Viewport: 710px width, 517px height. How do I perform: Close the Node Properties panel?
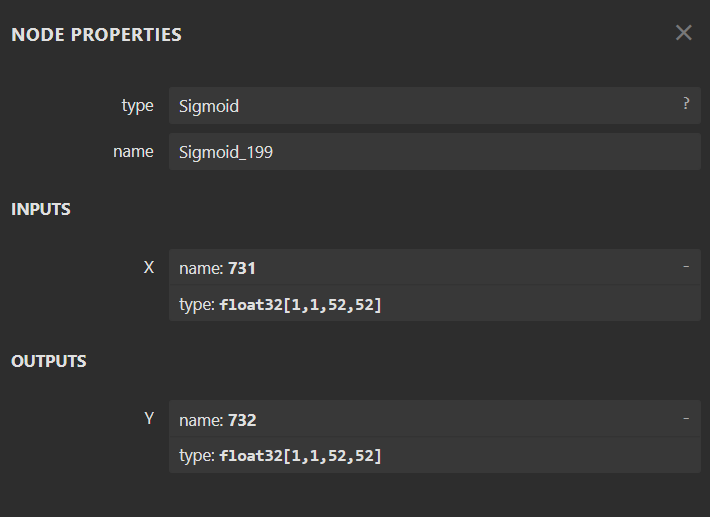[684, 33]
